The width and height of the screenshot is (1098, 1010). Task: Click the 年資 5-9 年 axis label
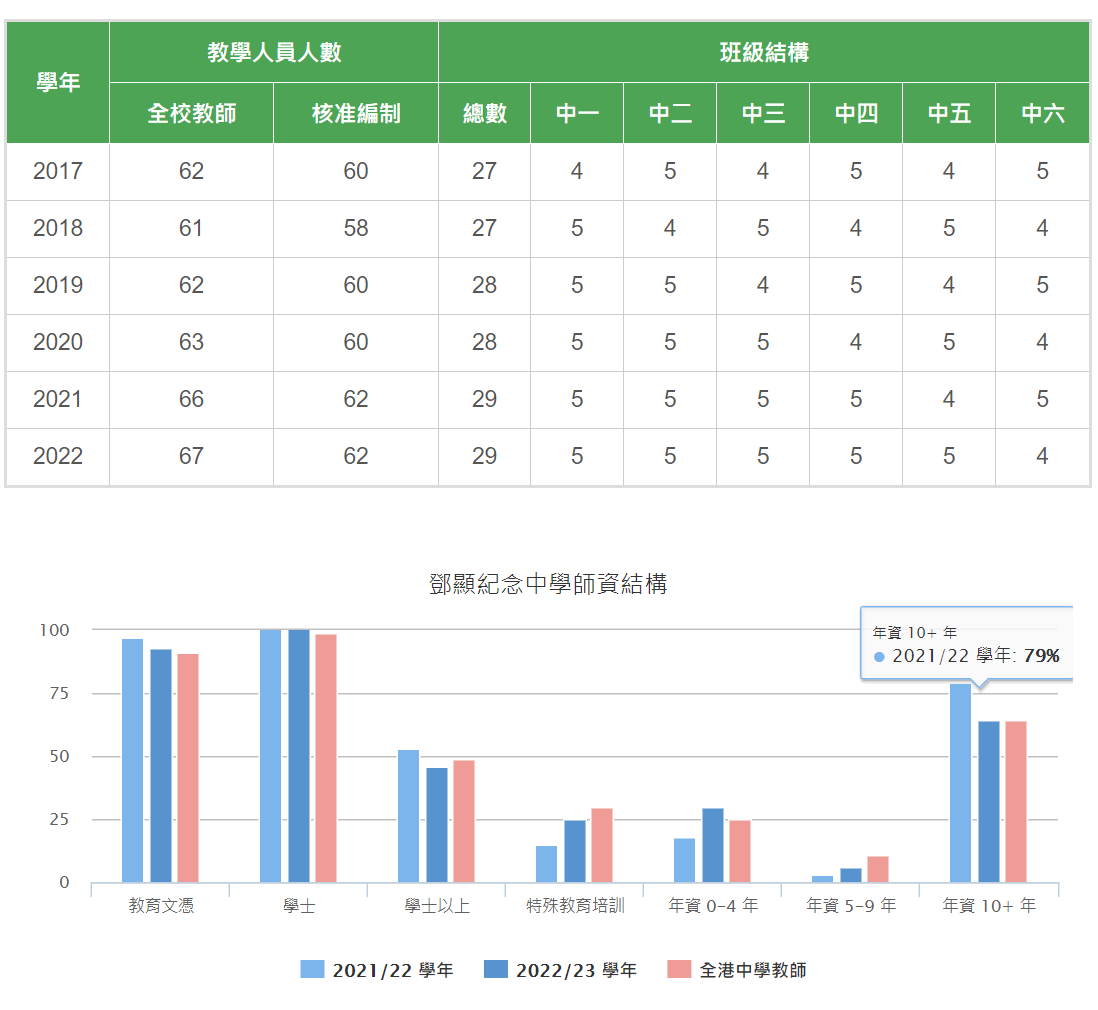[851, 906]
